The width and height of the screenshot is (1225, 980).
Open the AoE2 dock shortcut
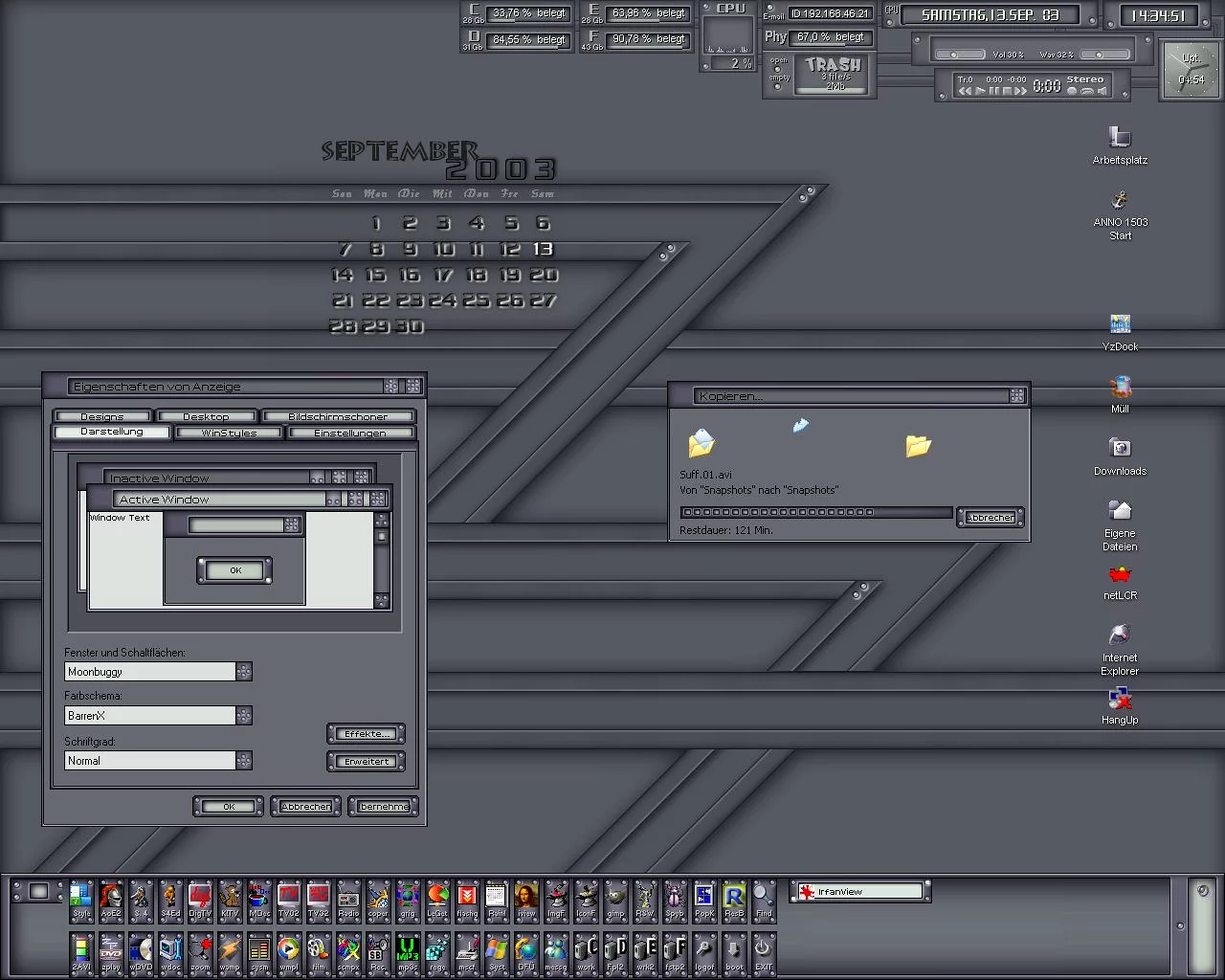pyautogui.click(x=111, y=897)
